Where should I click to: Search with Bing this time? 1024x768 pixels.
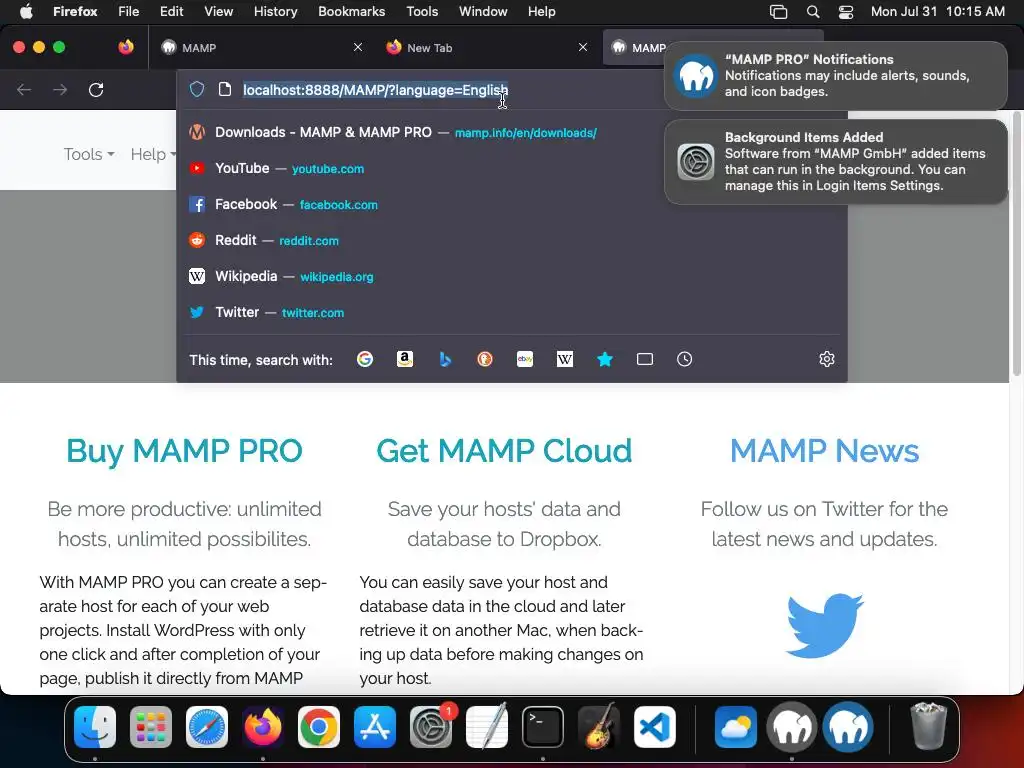coord(445,359)
